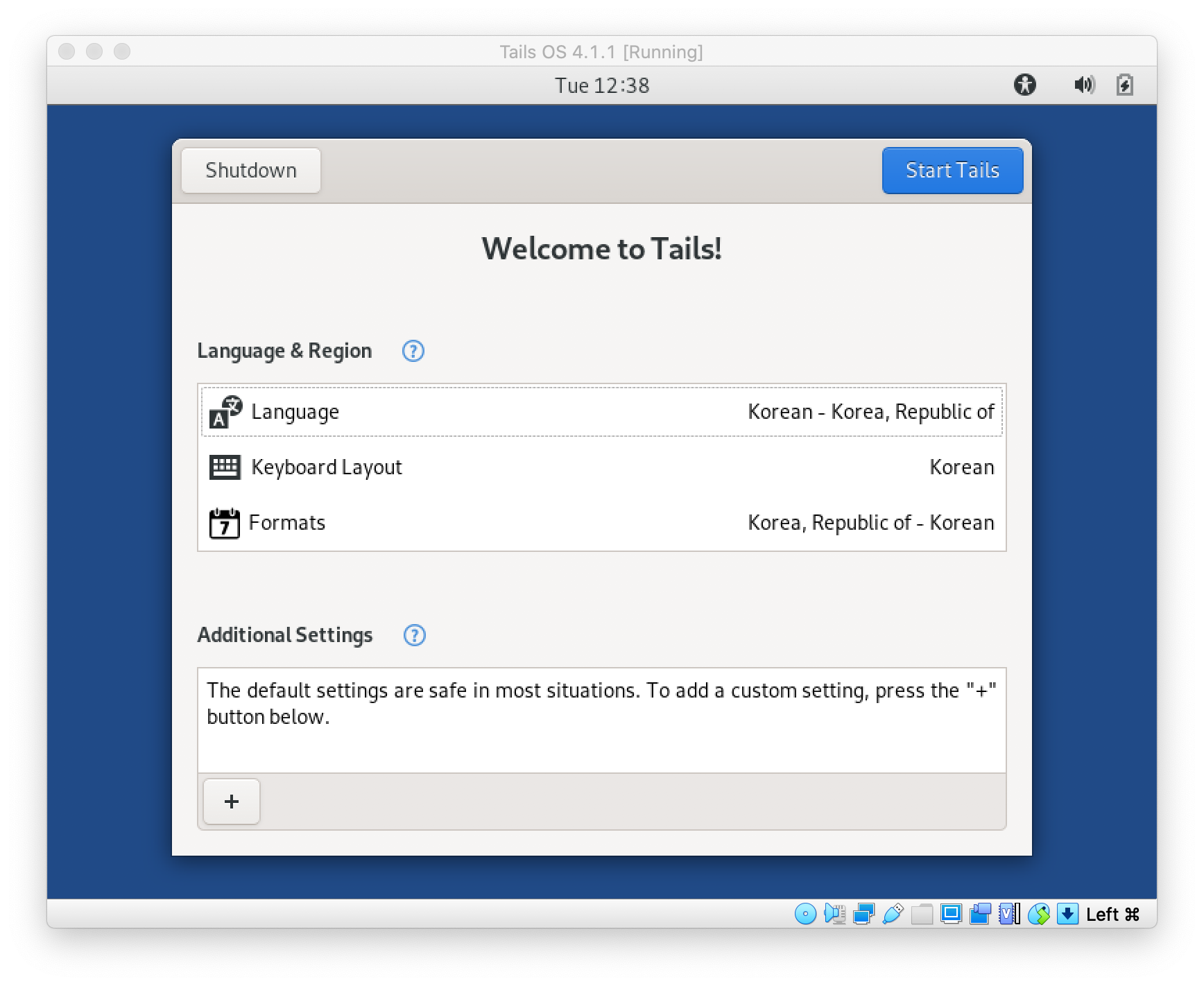The image size is (1204, 986).
Task: Select the Language row icon
Action: point(225,412)
